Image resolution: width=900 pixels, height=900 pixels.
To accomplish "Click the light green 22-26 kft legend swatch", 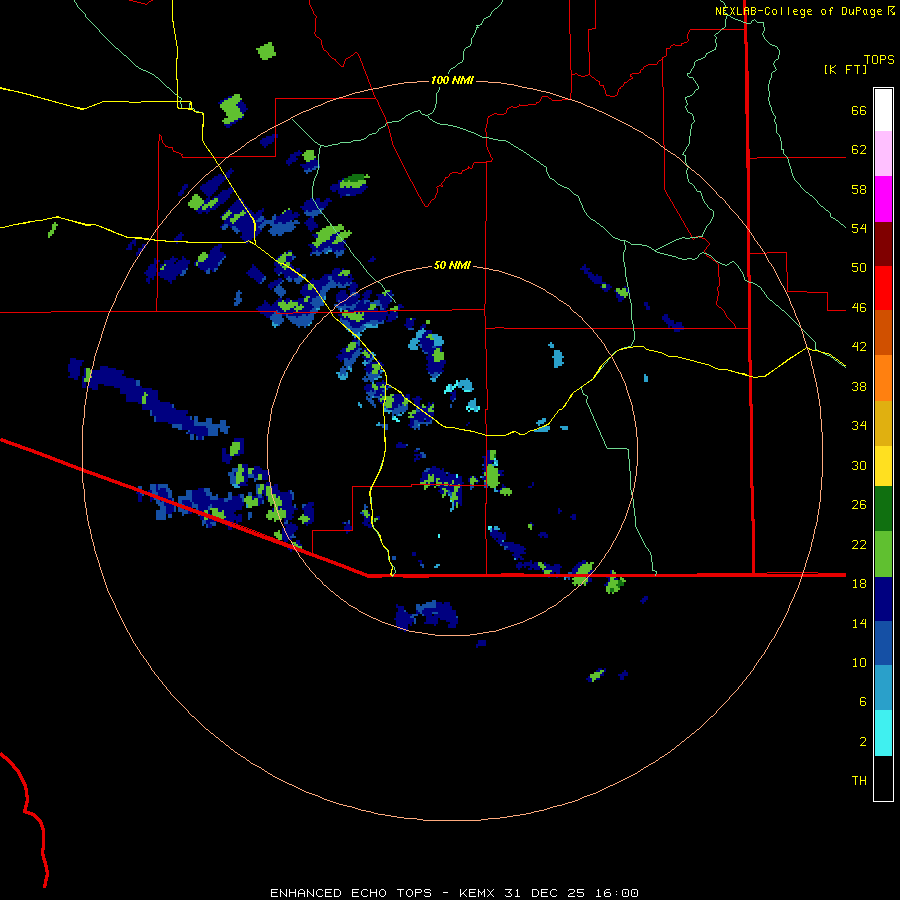I will click(883, 554).
